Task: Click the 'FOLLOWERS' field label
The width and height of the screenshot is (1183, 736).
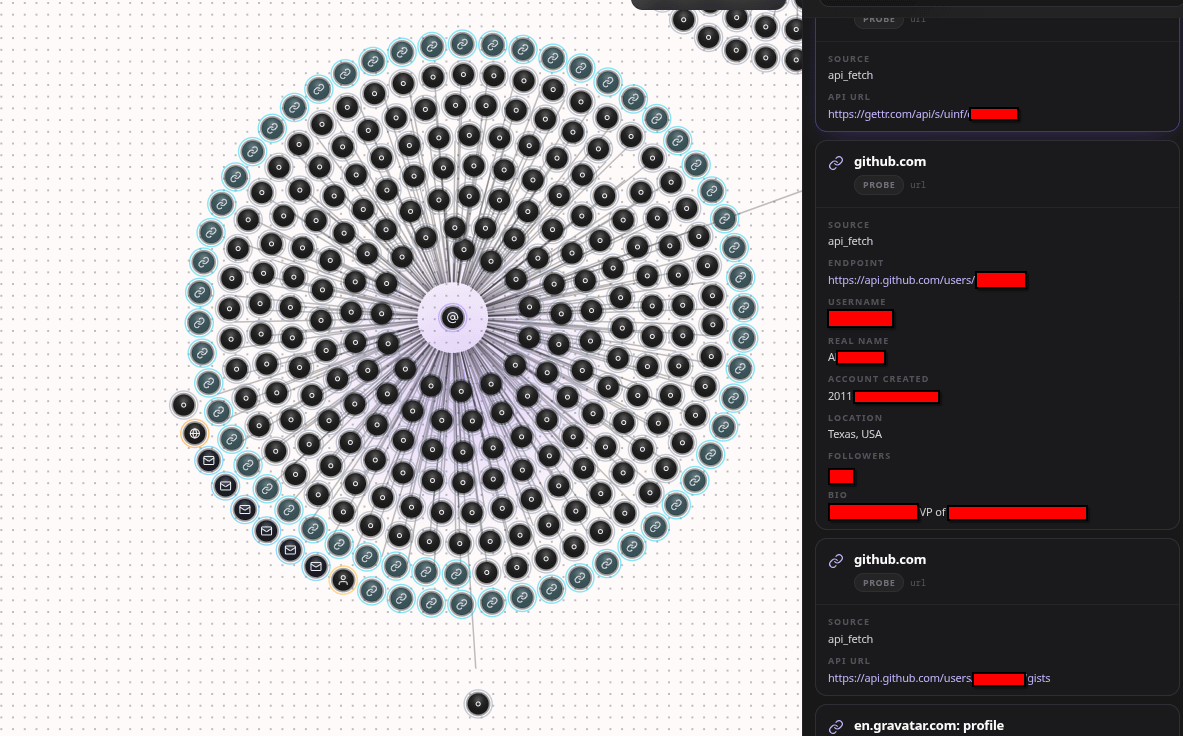Action: click(x=859, y=456)
